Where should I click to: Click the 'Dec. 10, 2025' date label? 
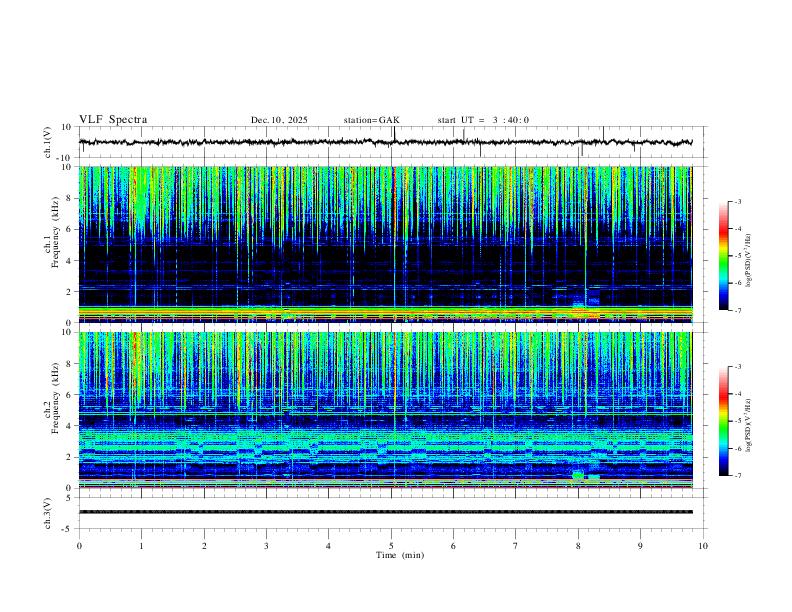pos(279,120)
